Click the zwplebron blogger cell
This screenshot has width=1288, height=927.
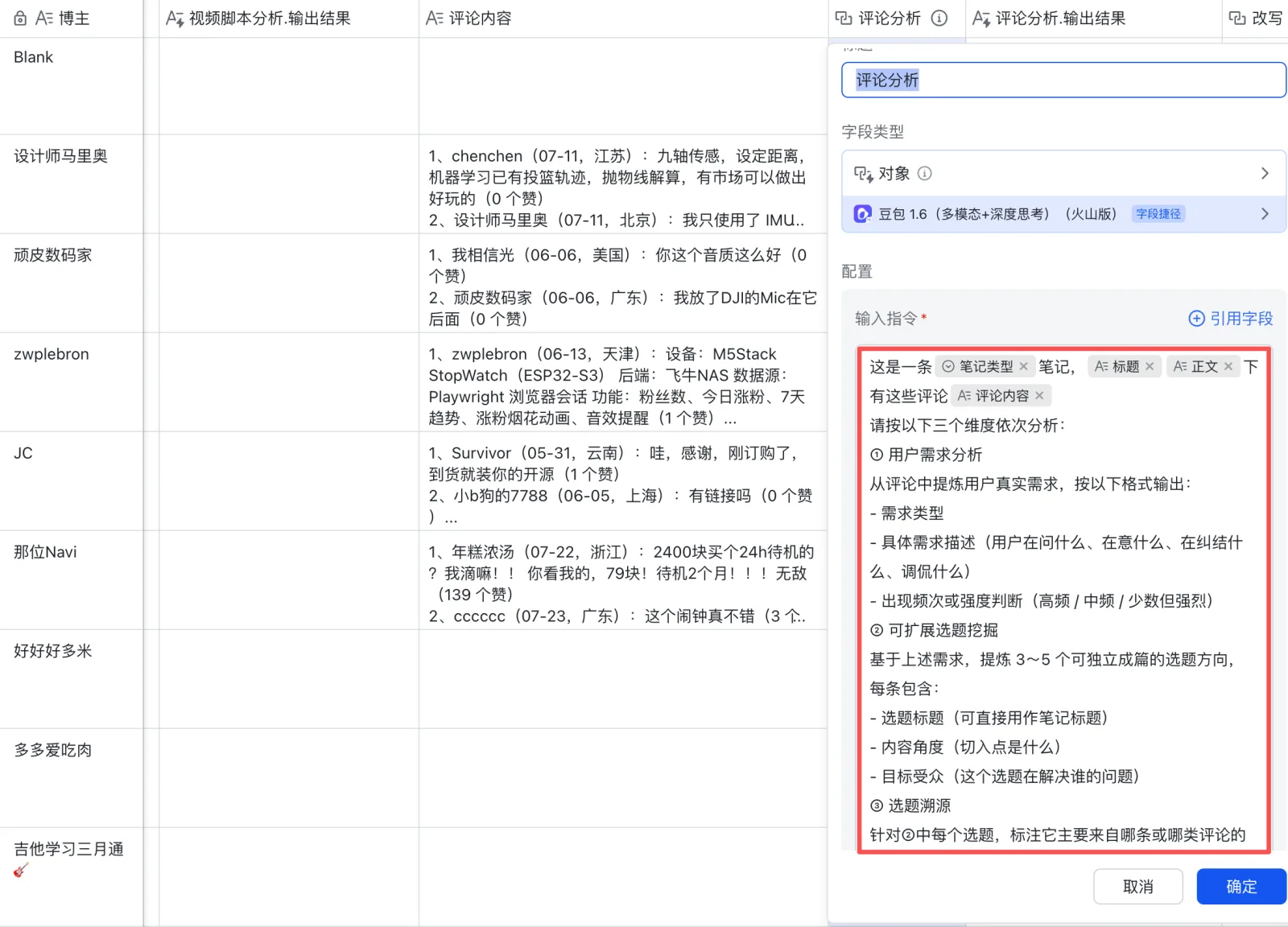(72, 381)
